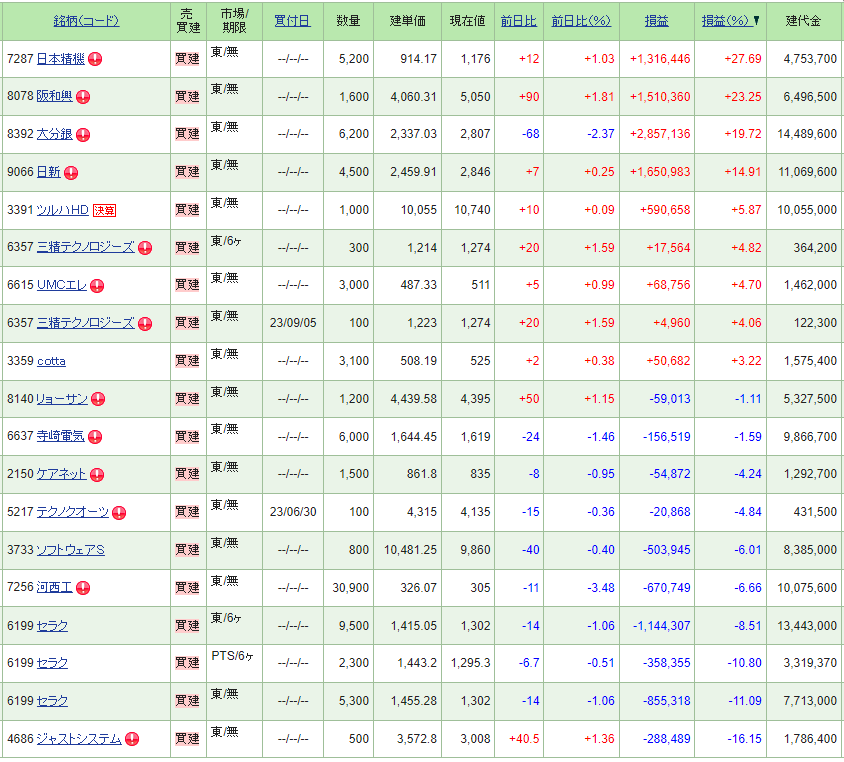844x762 pixels.
Task: Sort by 買付日 column header
Action: point(292,21)
